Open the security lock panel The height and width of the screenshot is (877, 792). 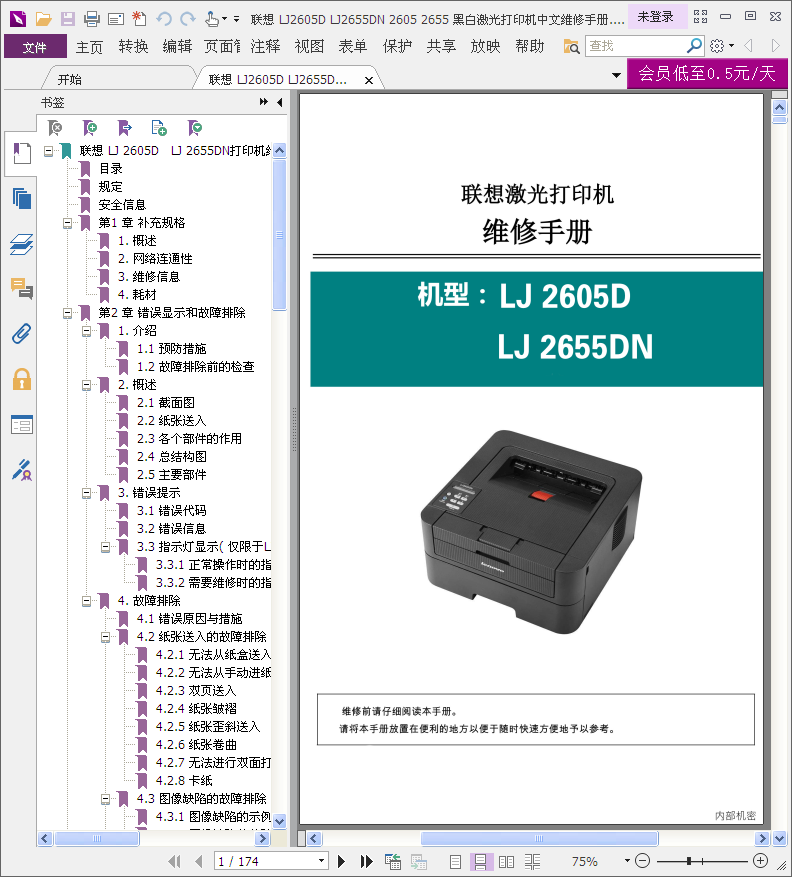click(x=22, y=379)
